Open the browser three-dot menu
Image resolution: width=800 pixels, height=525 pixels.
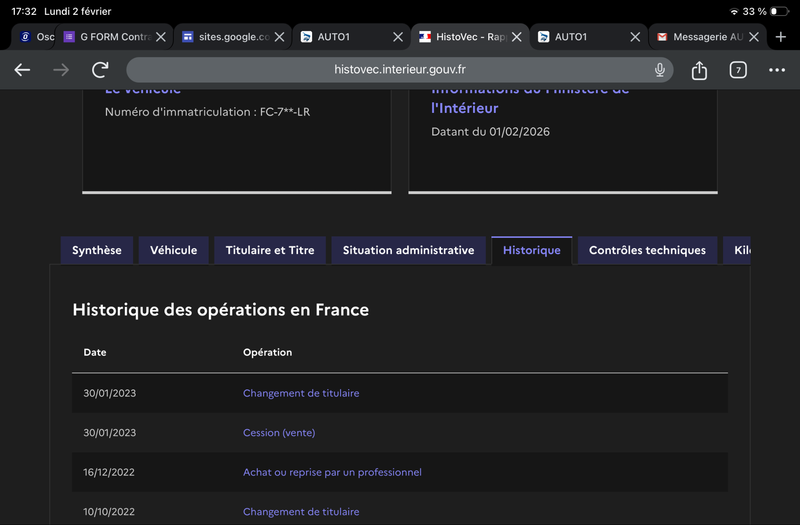(x=777, y=70)
